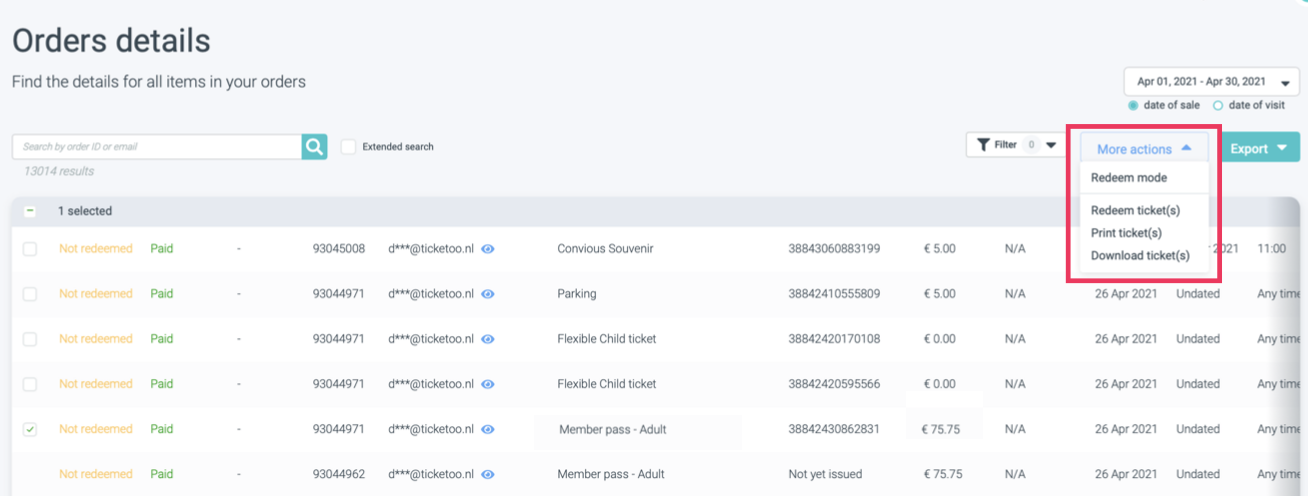Click eye icon in Parking row
This screenshot has height=496, width=1308.
488,294
